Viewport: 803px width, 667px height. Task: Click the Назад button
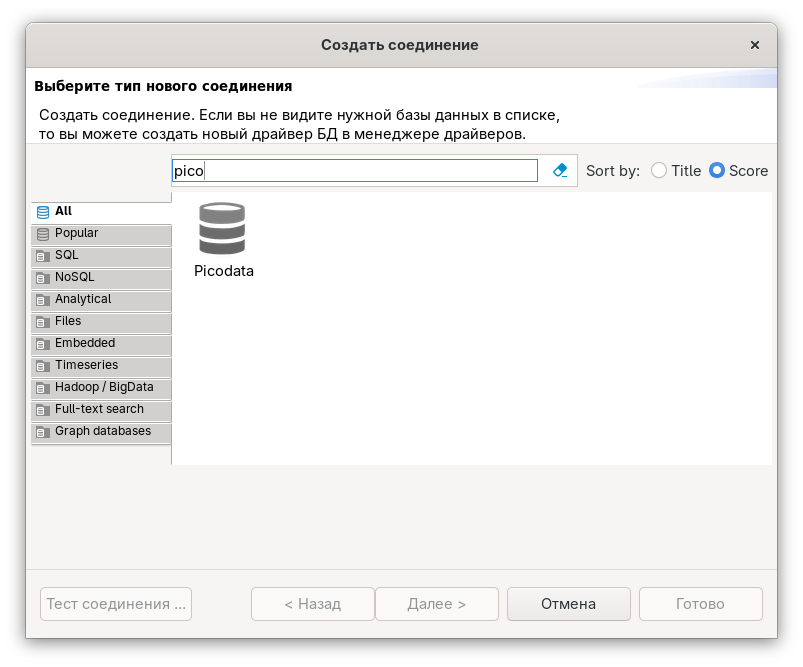pyautogui.click(x=312, y=603)
